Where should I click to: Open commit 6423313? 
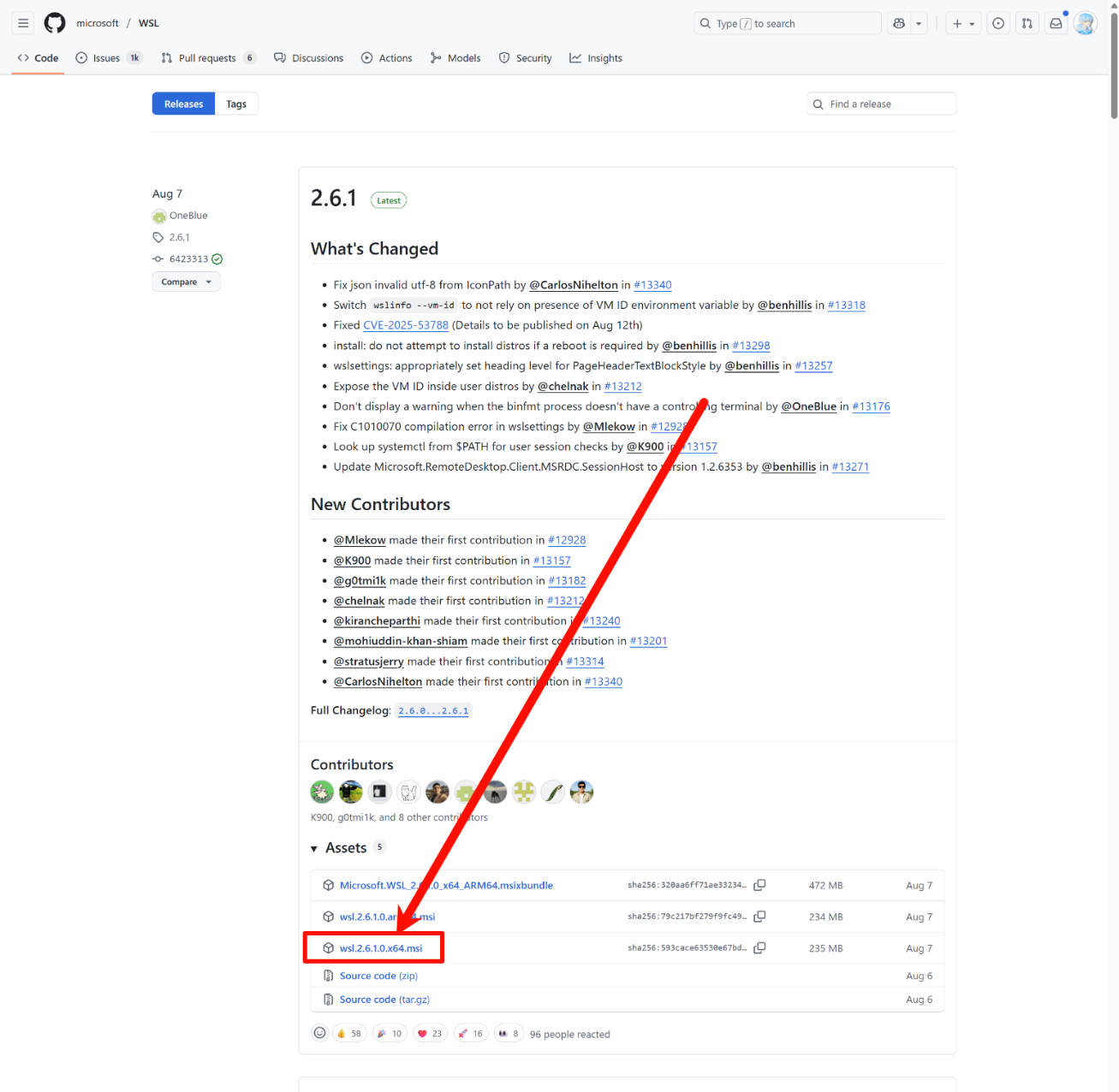[x=188, y=258]
